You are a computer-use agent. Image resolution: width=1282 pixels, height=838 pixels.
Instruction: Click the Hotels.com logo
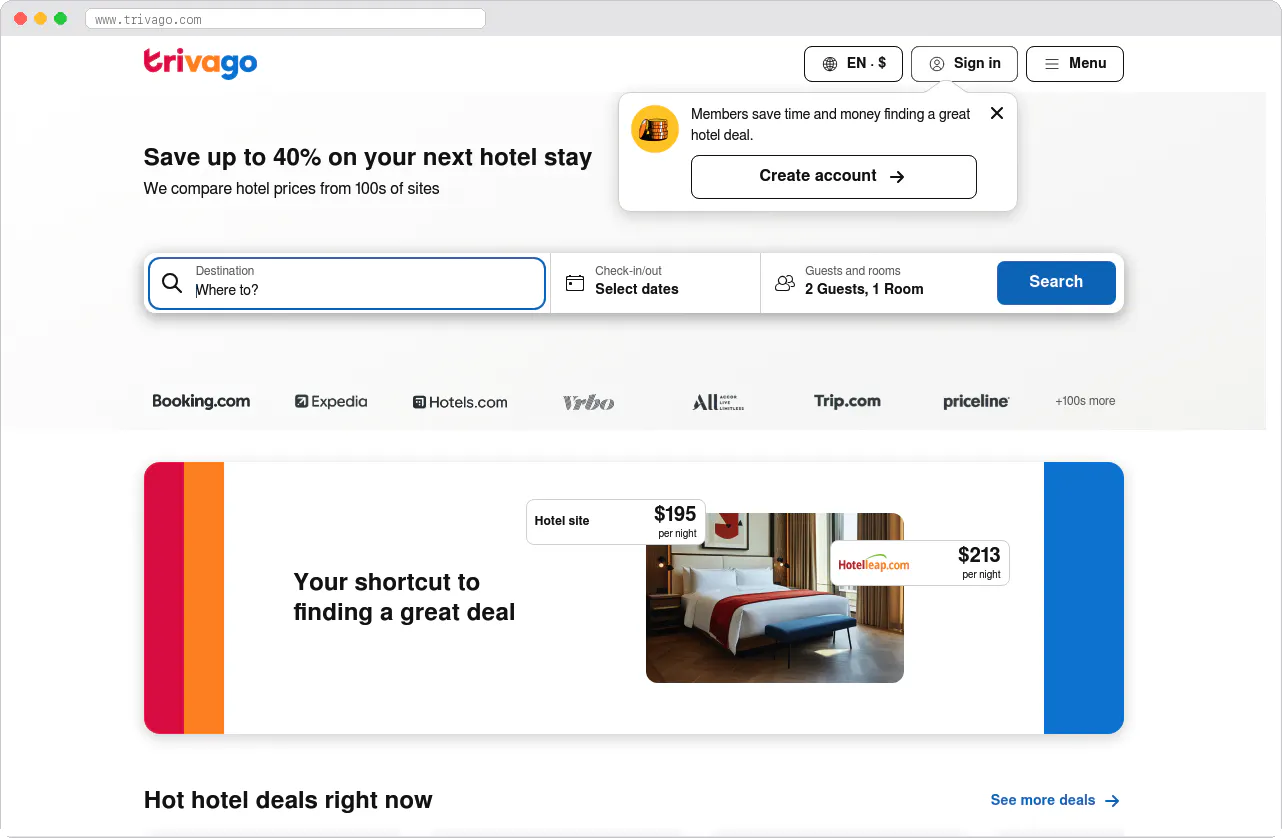[460, 401]
